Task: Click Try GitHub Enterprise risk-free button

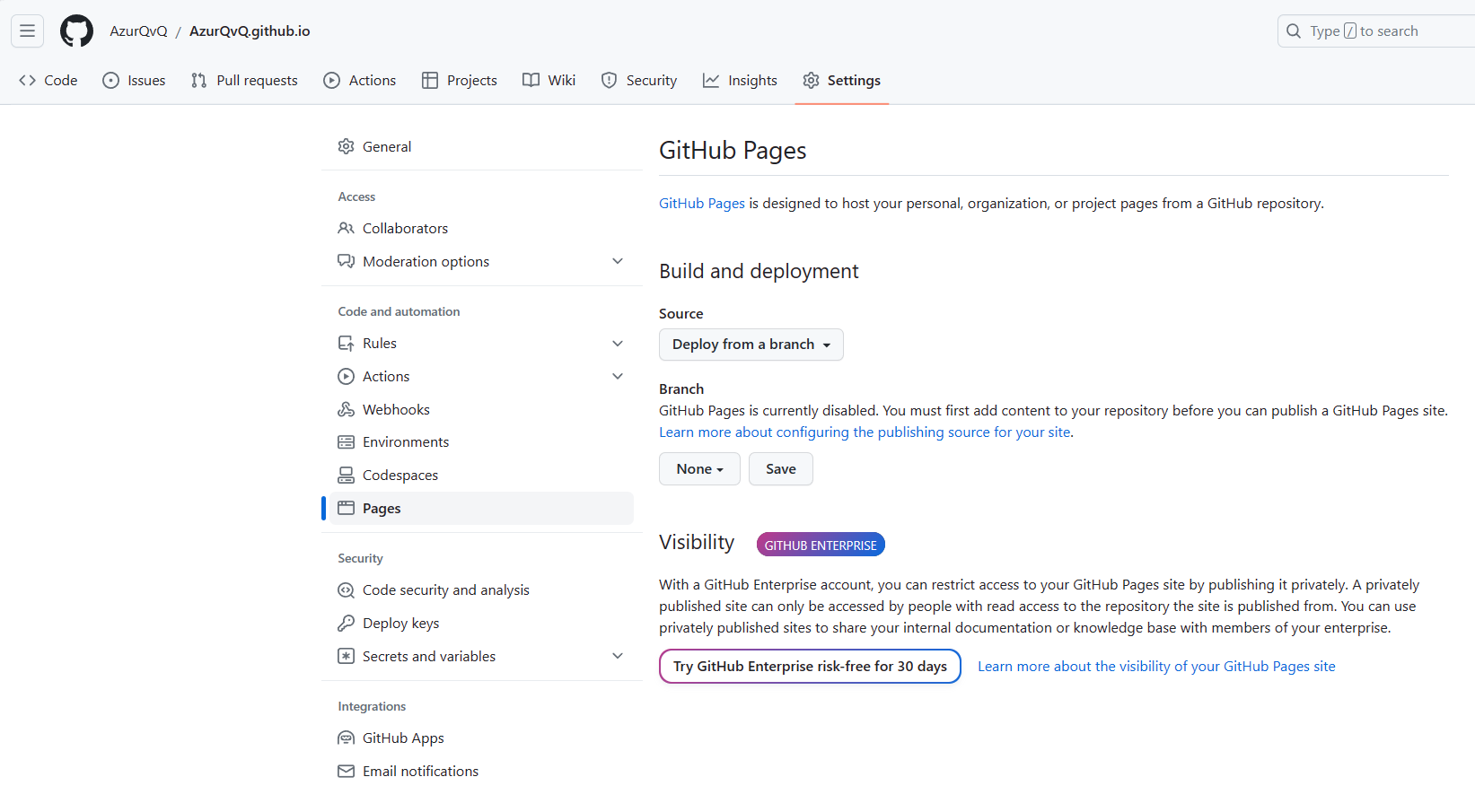Action: pos(810,666)
